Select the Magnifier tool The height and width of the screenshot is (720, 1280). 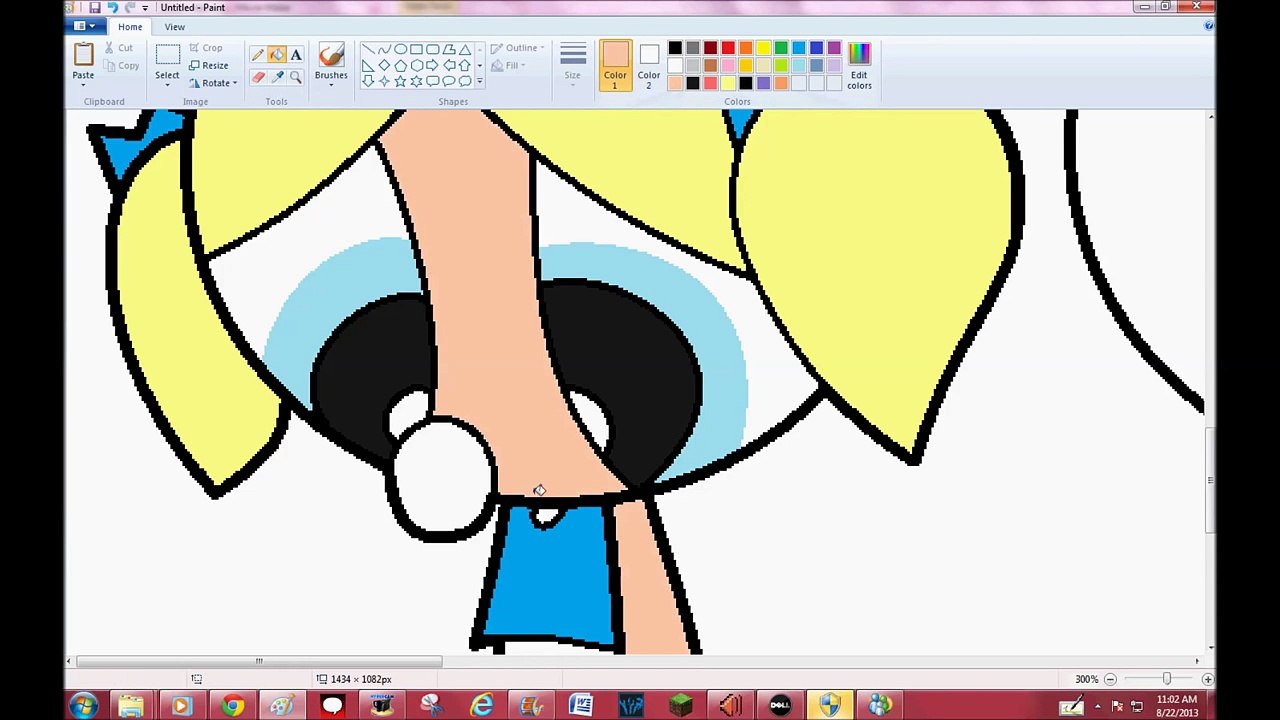coord(296,77)
